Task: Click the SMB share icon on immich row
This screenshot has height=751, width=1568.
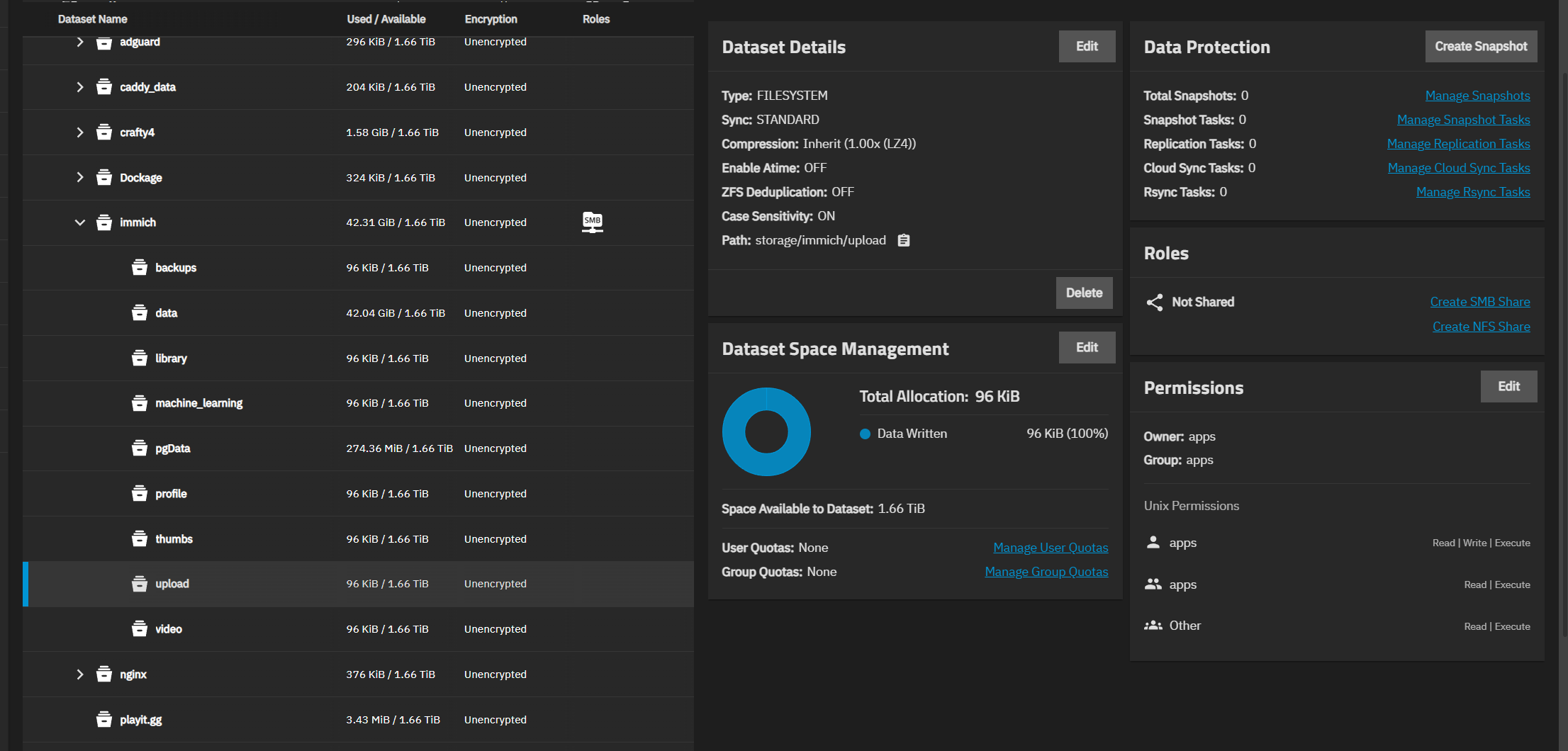Action: point(592,222)
